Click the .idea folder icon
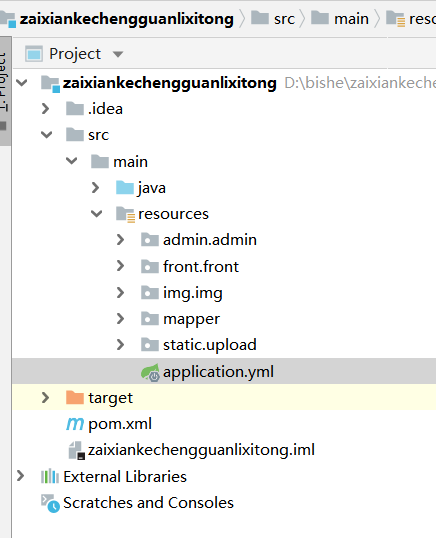Screen dimensions: 436x538 (75, 108)
